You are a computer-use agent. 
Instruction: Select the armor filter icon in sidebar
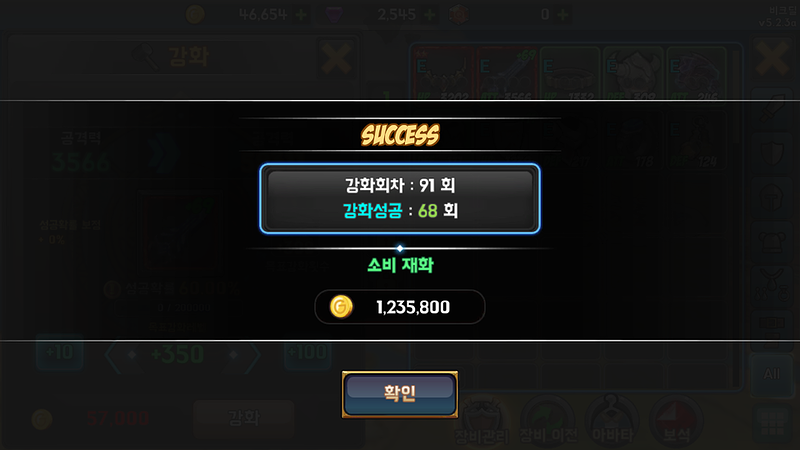(772, 241)
